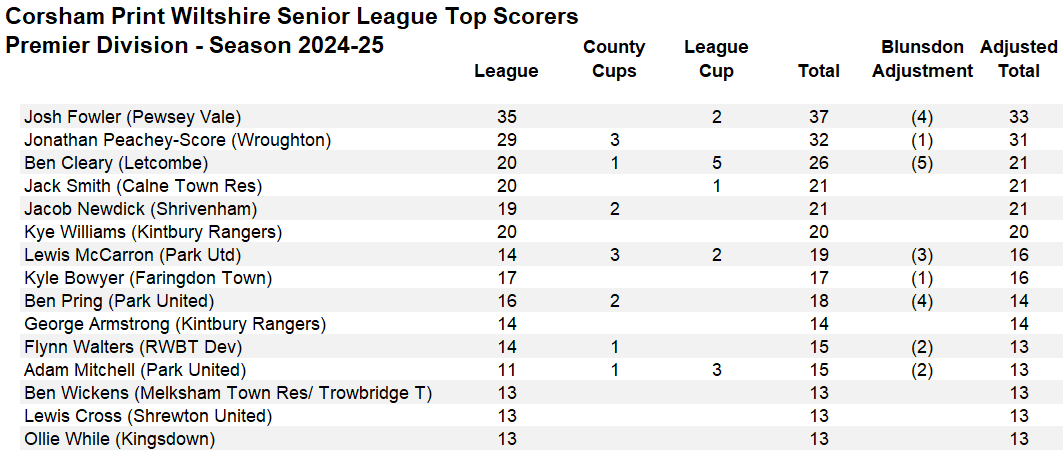Screen dimensions: 1063x450
Task: Select Ben Cleary's Blunsdon Adjustment value (5)
Action: pyautogui.click(x=922, y=163)
